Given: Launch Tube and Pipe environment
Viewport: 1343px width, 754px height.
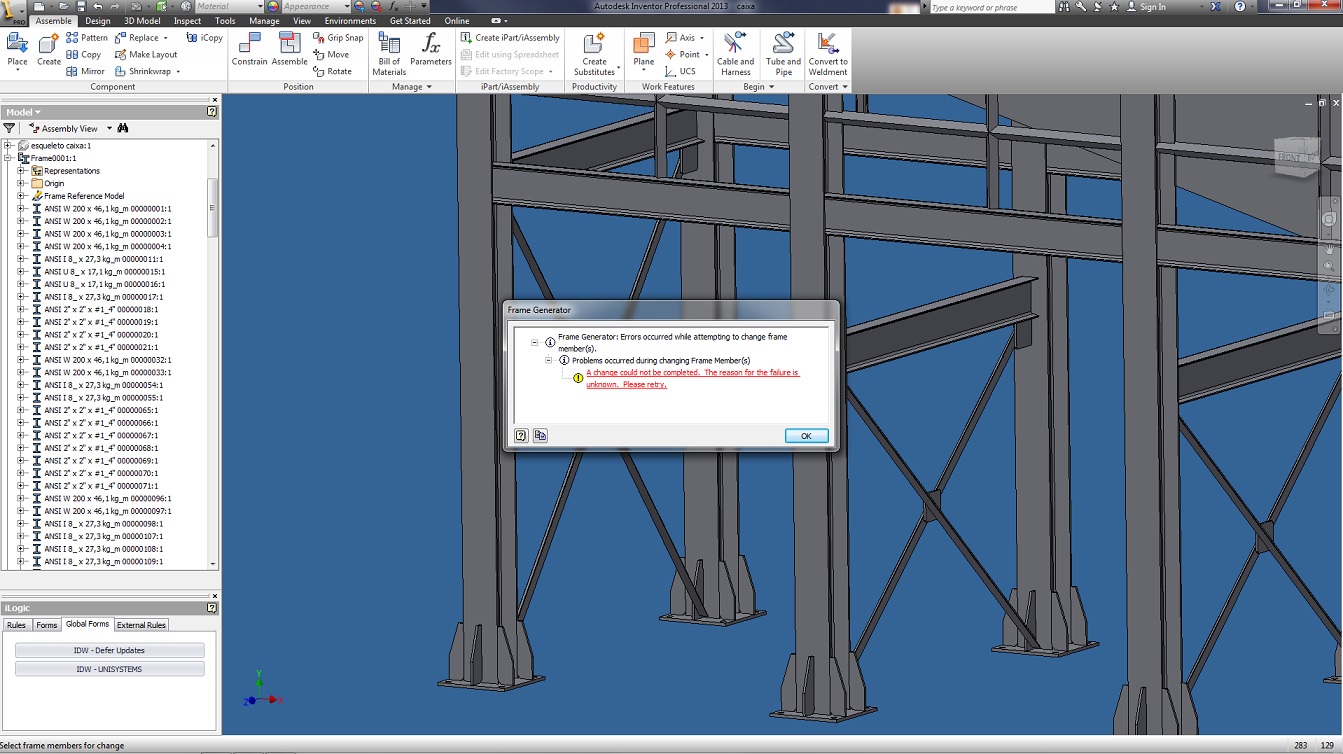Looking at the screenshot, I should [x=784, y=54].
